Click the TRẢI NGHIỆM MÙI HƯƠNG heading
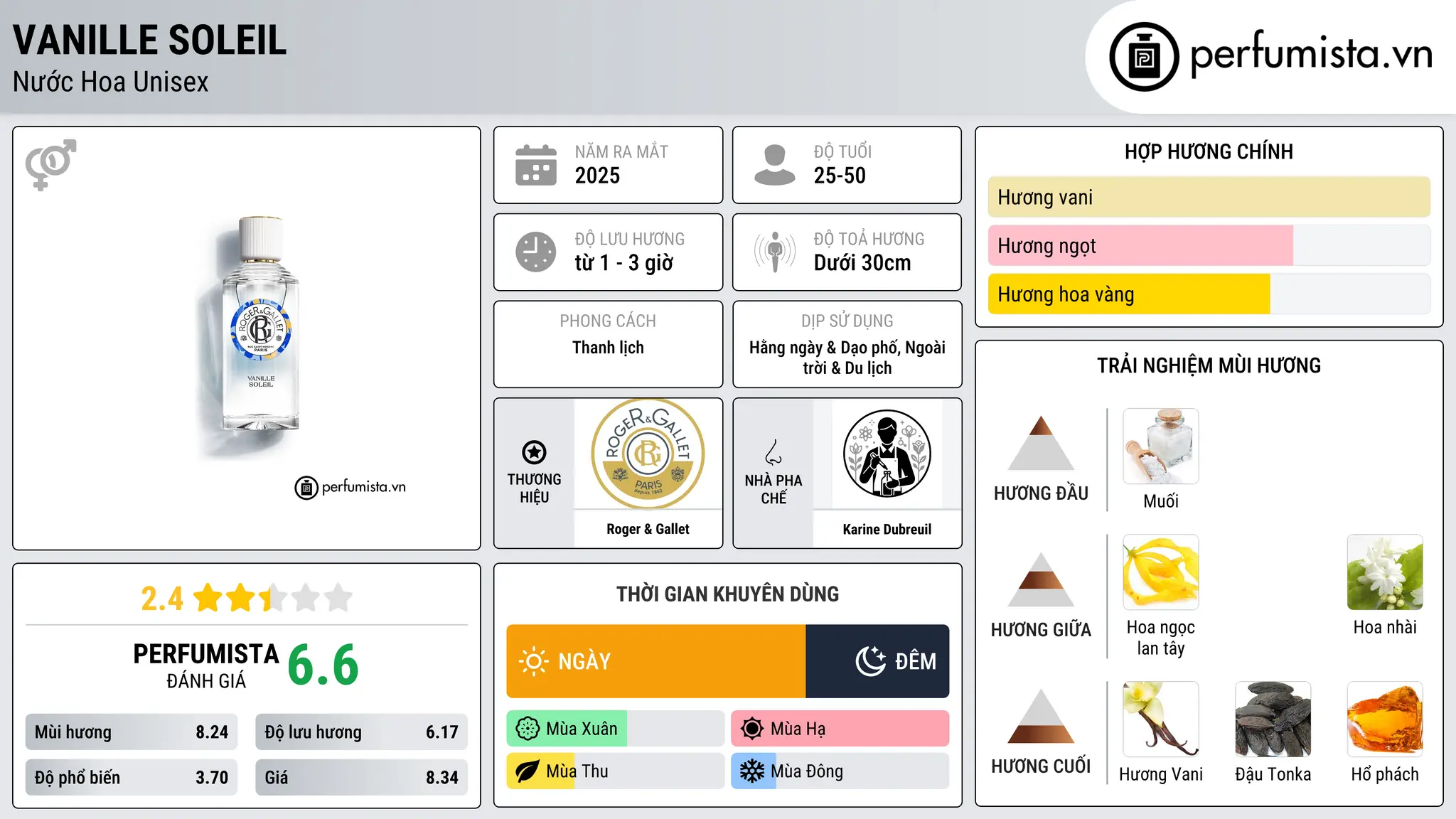This screenshot has height=819, width=1456. point(1209,365)
